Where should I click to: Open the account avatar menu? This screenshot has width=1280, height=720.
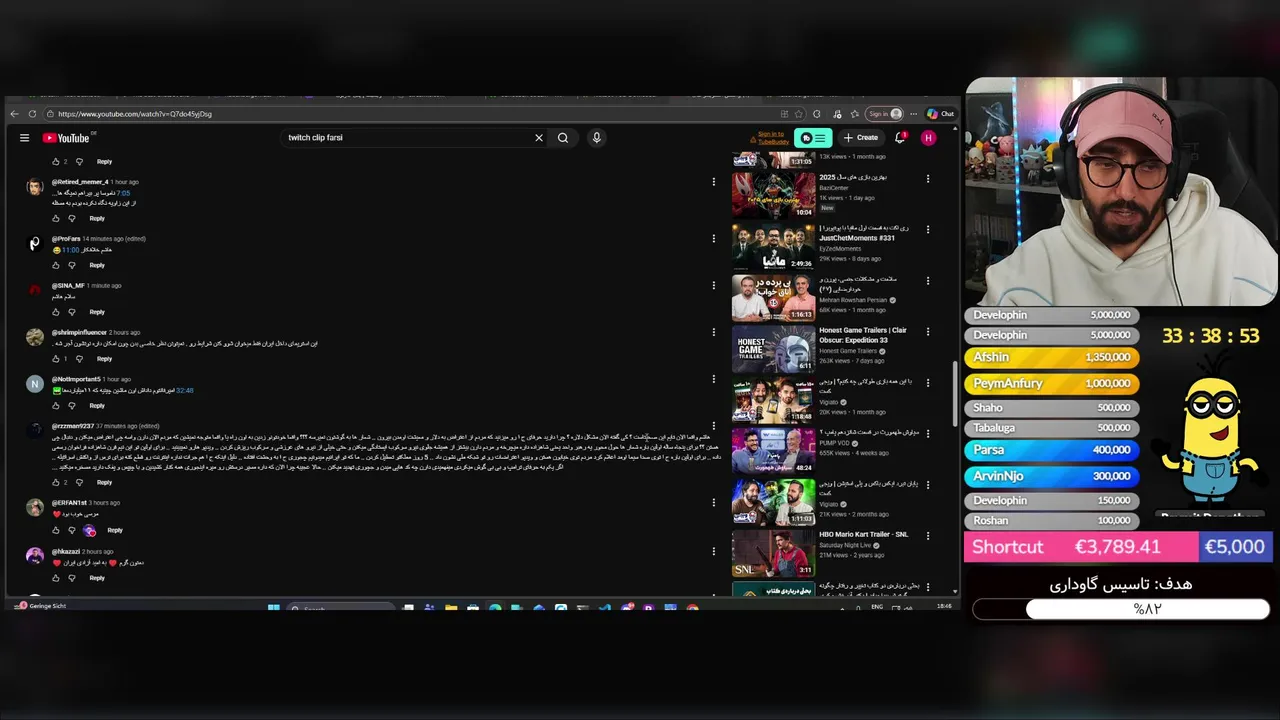928,138
